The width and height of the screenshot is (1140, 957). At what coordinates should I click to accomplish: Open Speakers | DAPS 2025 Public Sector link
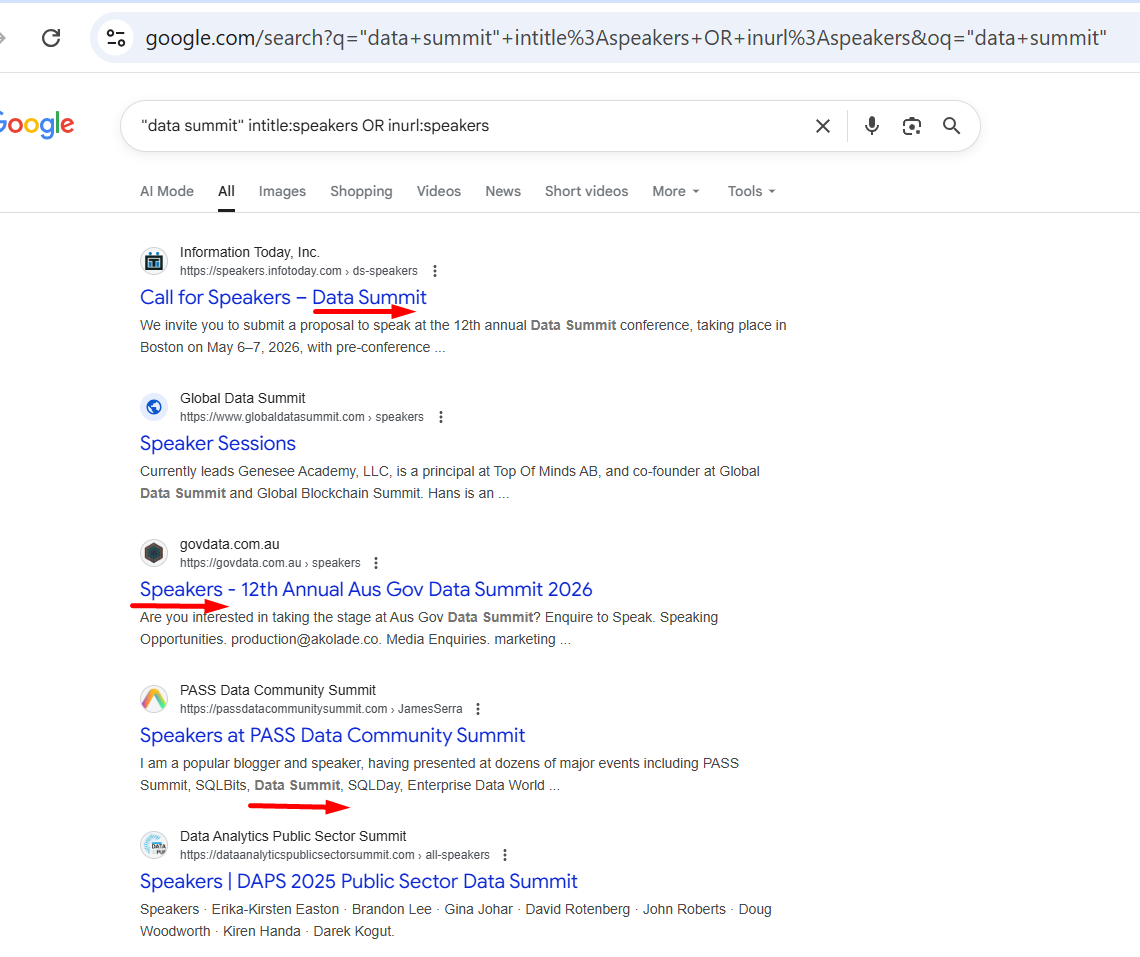358,881
